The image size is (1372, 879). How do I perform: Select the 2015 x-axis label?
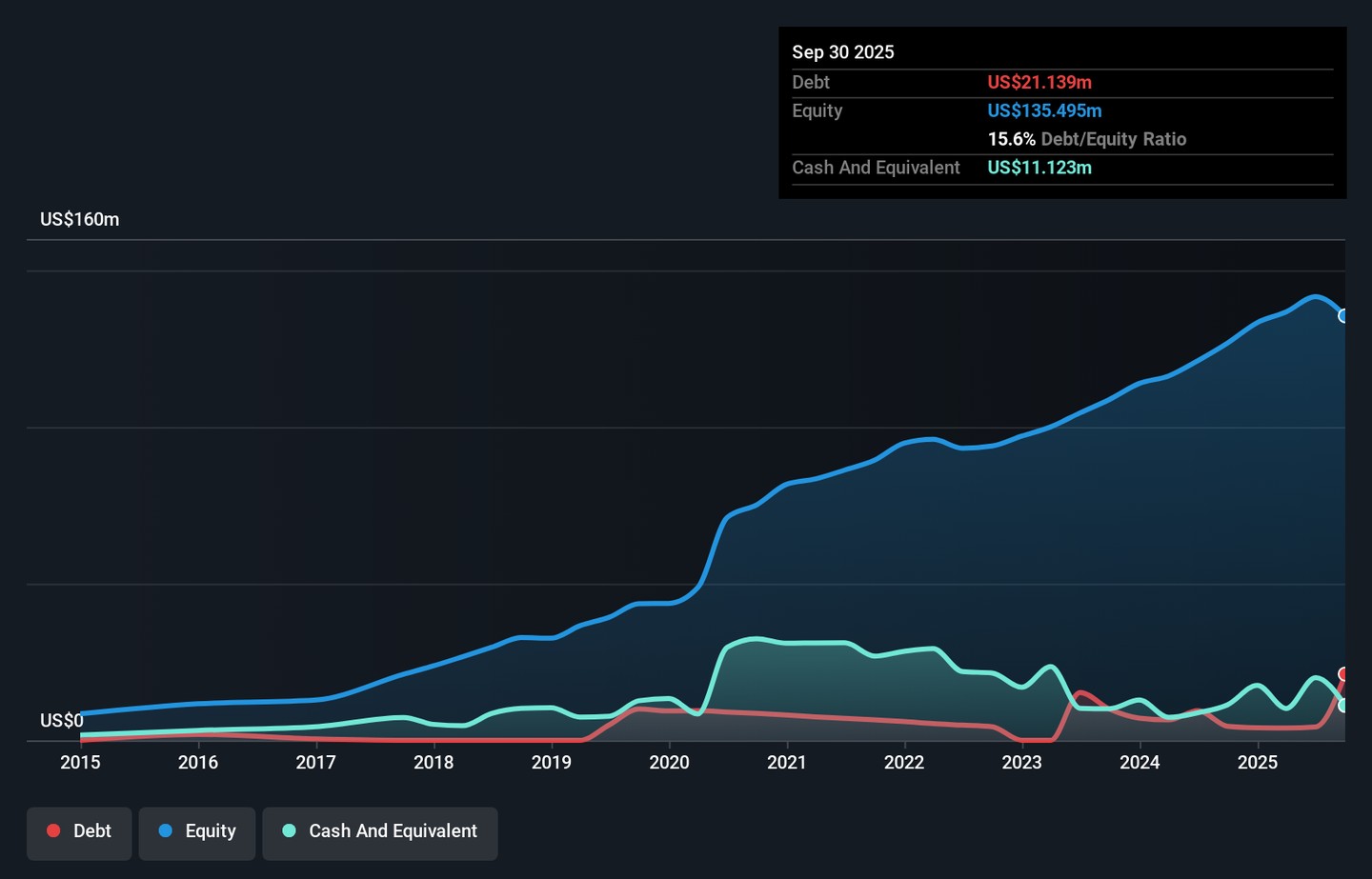[x=80, y=762]
